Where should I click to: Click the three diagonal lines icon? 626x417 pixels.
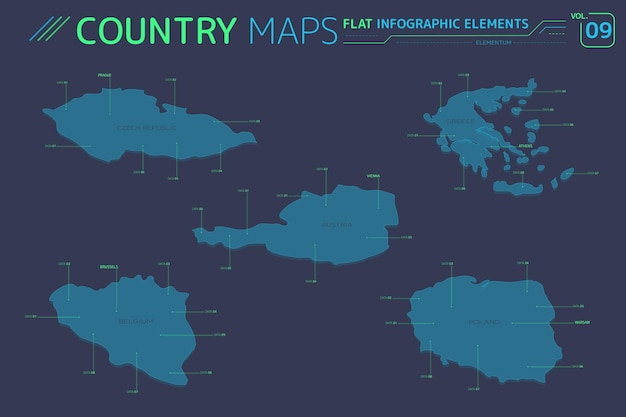50,29
